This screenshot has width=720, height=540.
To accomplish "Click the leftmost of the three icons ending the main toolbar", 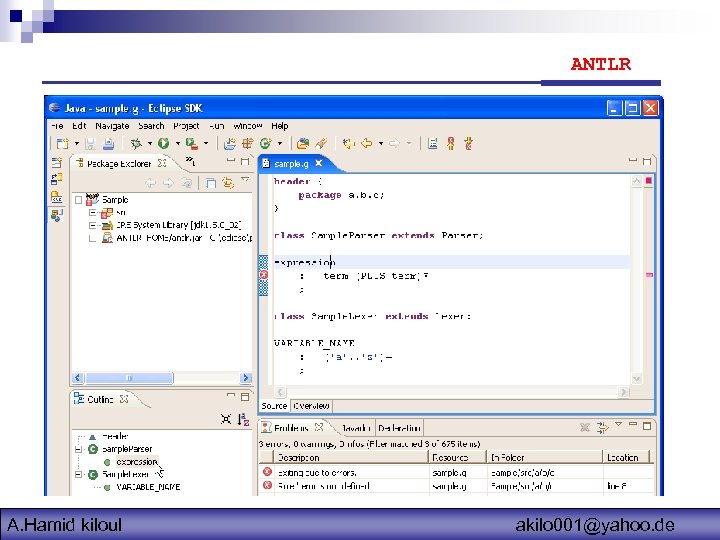I will tap(433, 144).
